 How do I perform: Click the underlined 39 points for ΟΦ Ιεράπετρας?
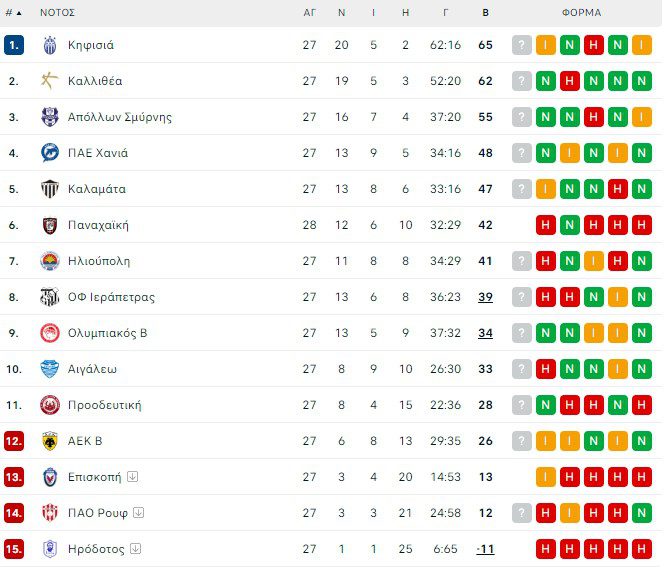(x=485, y=297)
